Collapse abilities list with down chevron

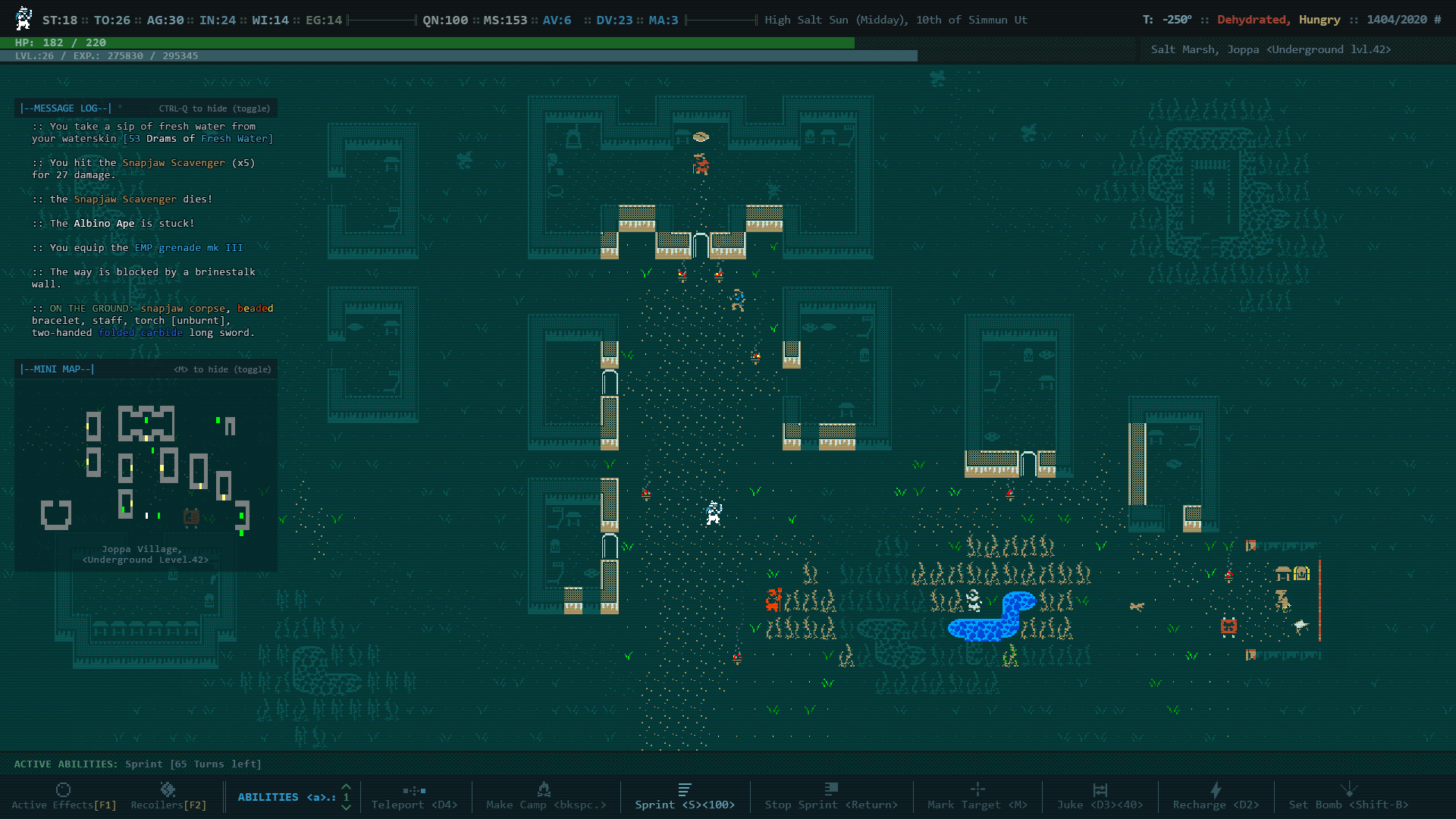tap(345, 807)
